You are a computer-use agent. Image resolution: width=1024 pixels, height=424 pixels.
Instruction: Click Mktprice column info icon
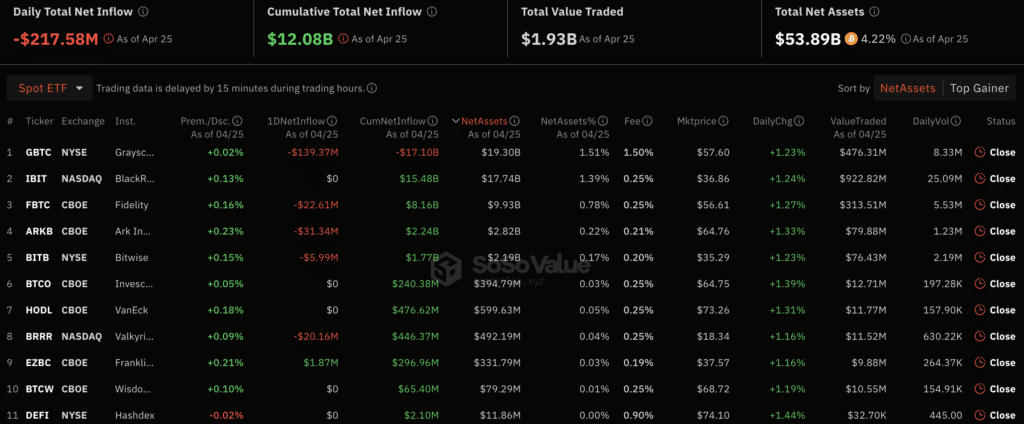tap(722, 121)
